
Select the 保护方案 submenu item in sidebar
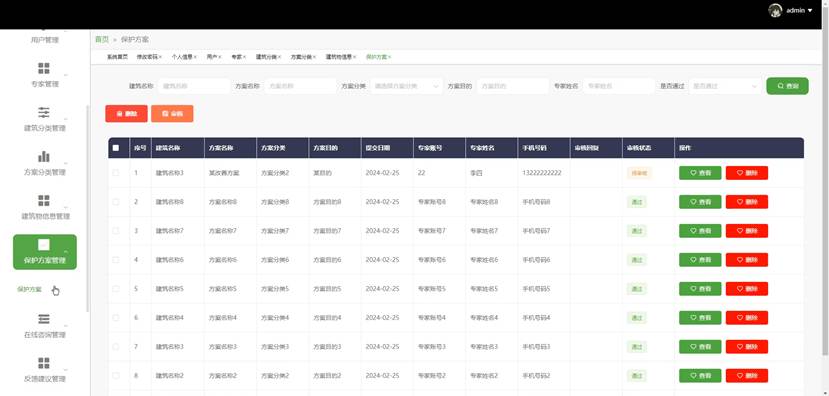(29, 289)
